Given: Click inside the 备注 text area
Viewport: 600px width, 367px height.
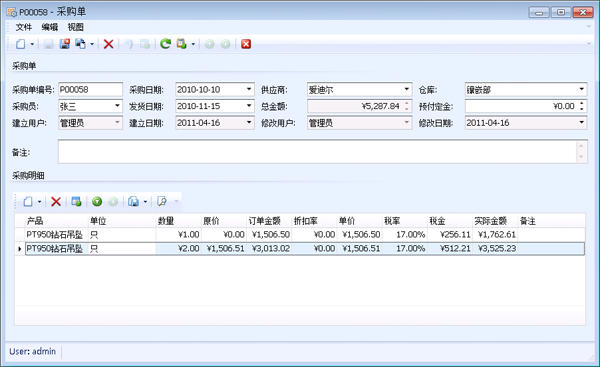Looking at the screenshot, I should click(317, 152).
